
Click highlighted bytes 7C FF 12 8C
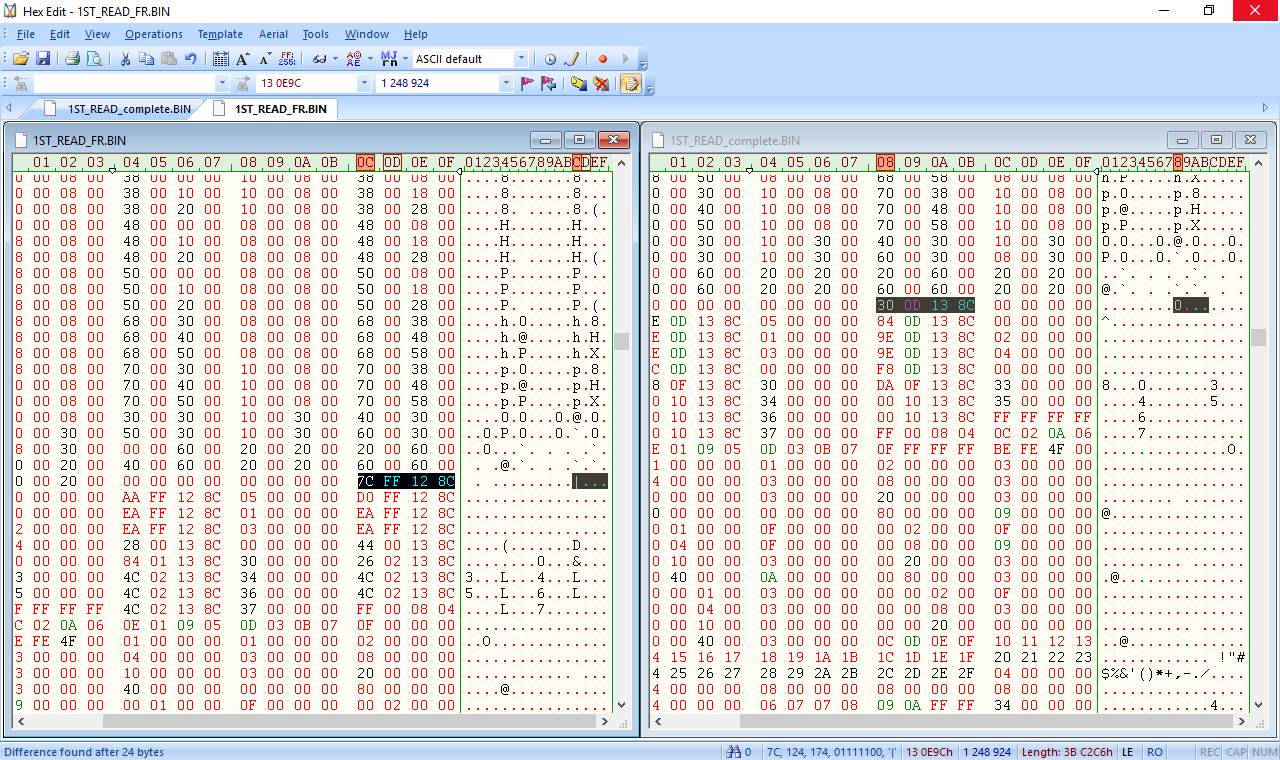405,481
